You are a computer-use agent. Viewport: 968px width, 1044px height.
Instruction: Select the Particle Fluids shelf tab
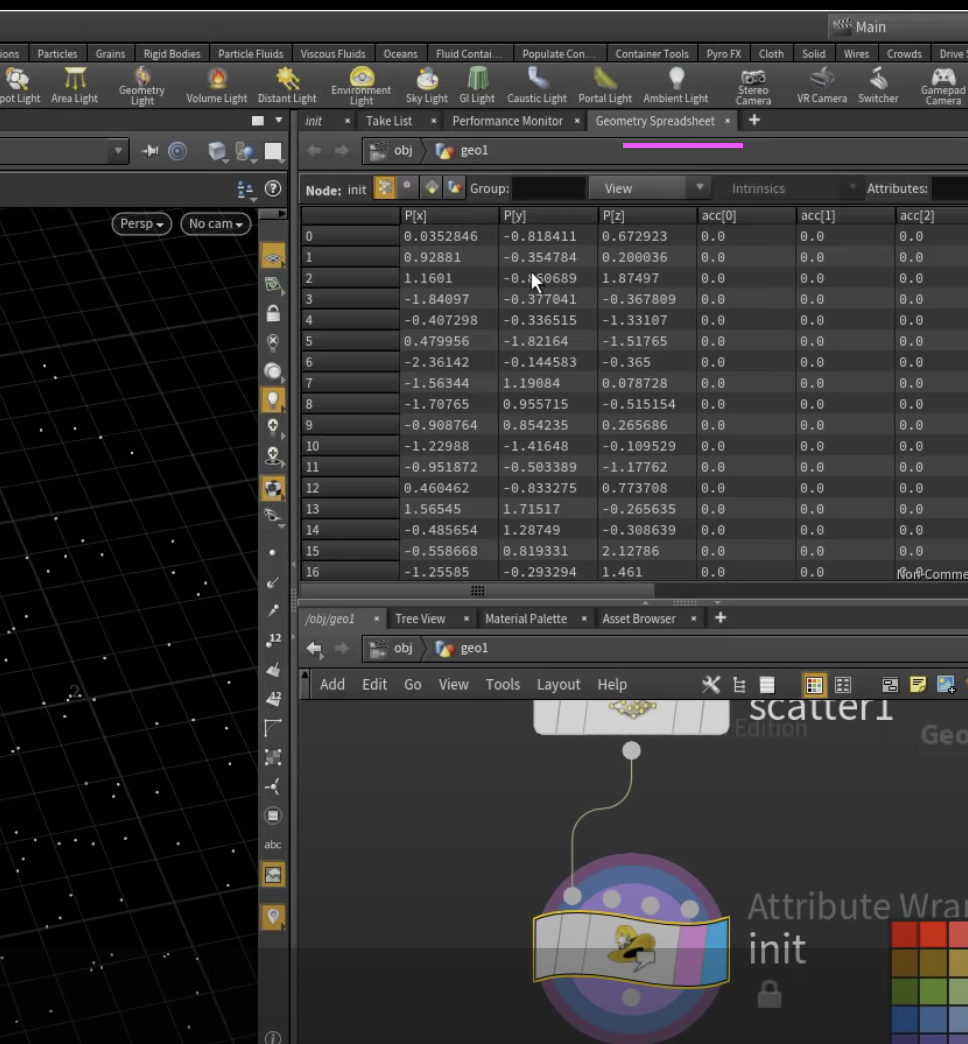[x=250, y=54]
